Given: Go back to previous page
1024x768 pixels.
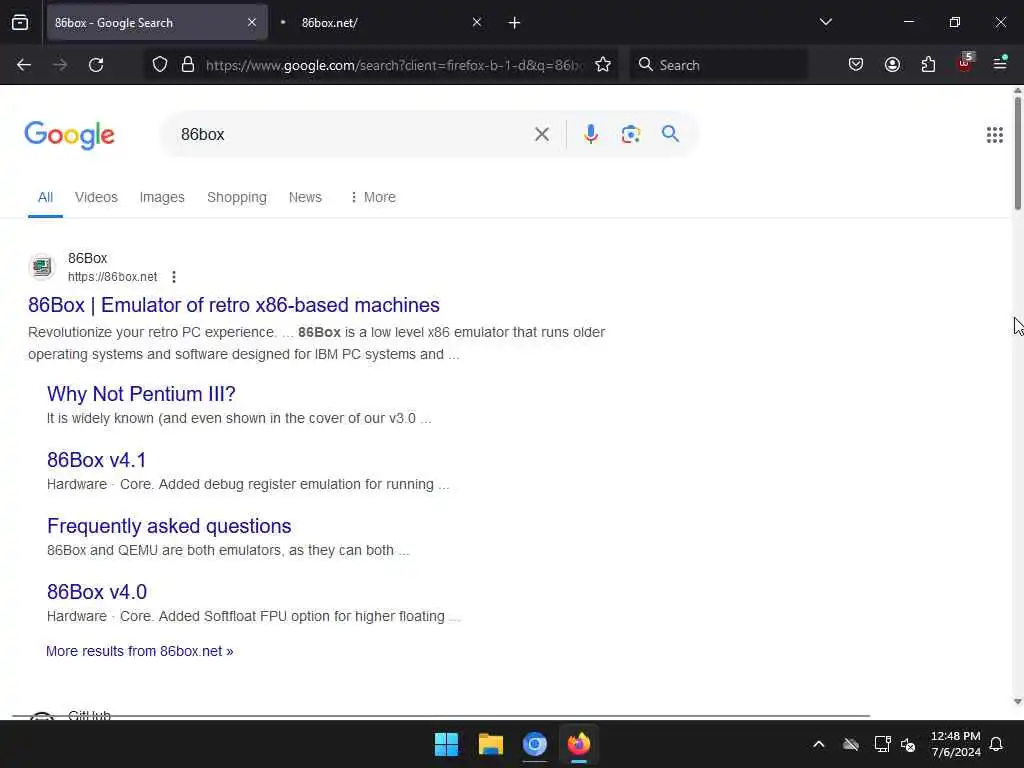Looking at the screenshot, I should coord(24,65).
